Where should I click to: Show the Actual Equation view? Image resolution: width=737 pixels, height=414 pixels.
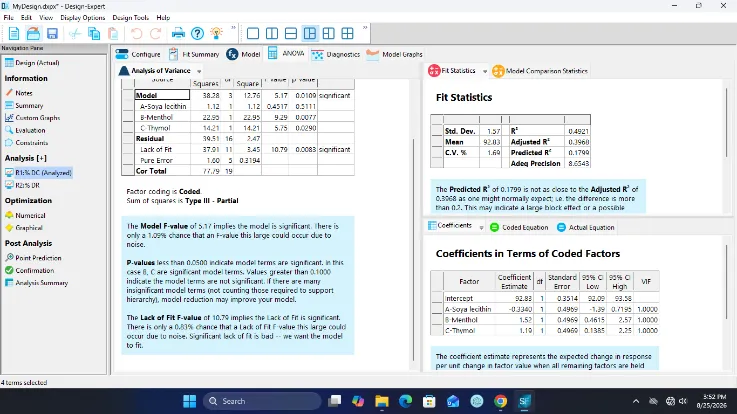pos(586,227)
